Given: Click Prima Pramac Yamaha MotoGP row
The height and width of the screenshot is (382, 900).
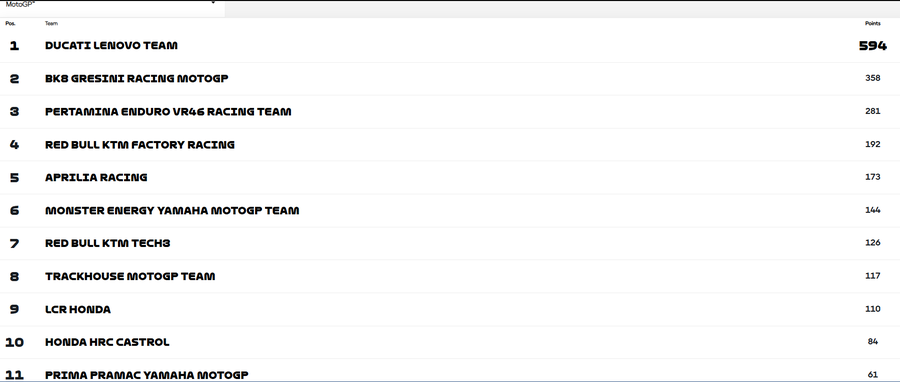Looking at the screenshot, I should click(x=450, y=372).
